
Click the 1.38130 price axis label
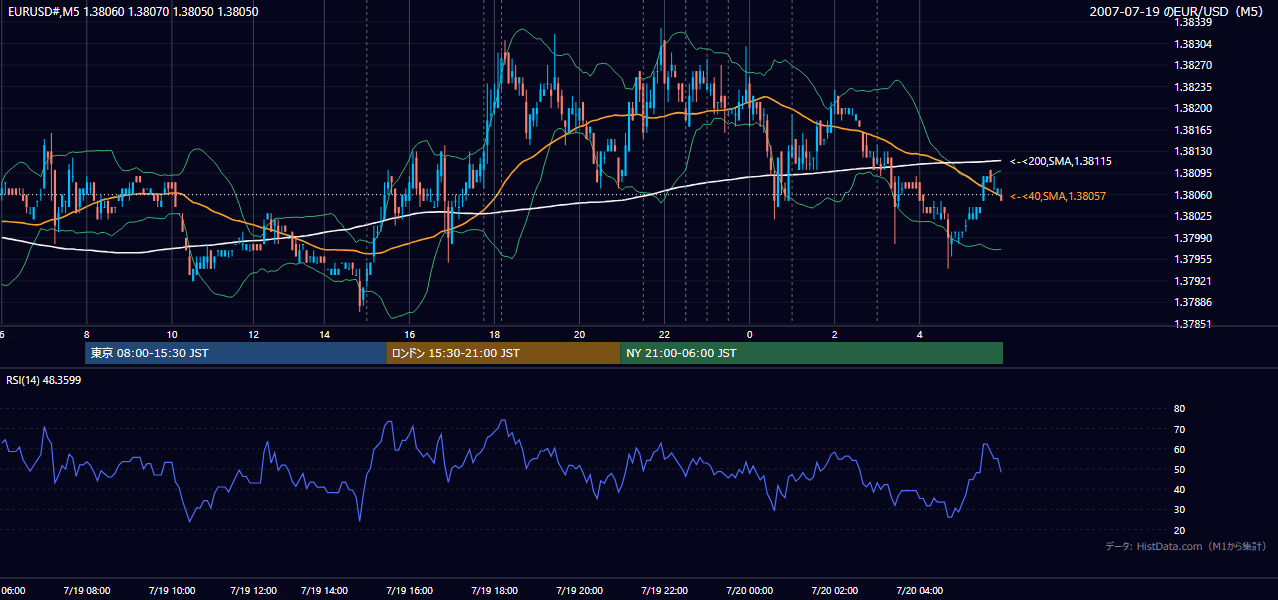pos(1195,151)
